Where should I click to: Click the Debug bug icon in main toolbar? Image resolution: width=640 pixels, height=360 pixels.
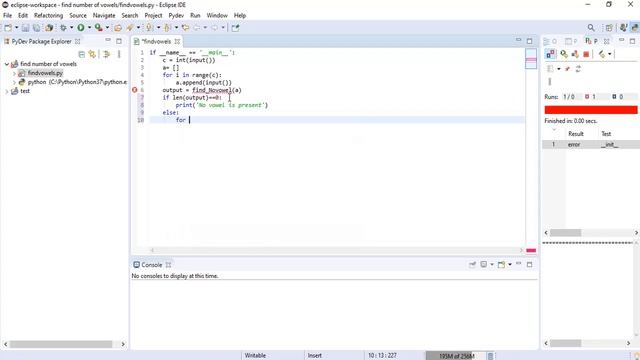pos(63,28)
